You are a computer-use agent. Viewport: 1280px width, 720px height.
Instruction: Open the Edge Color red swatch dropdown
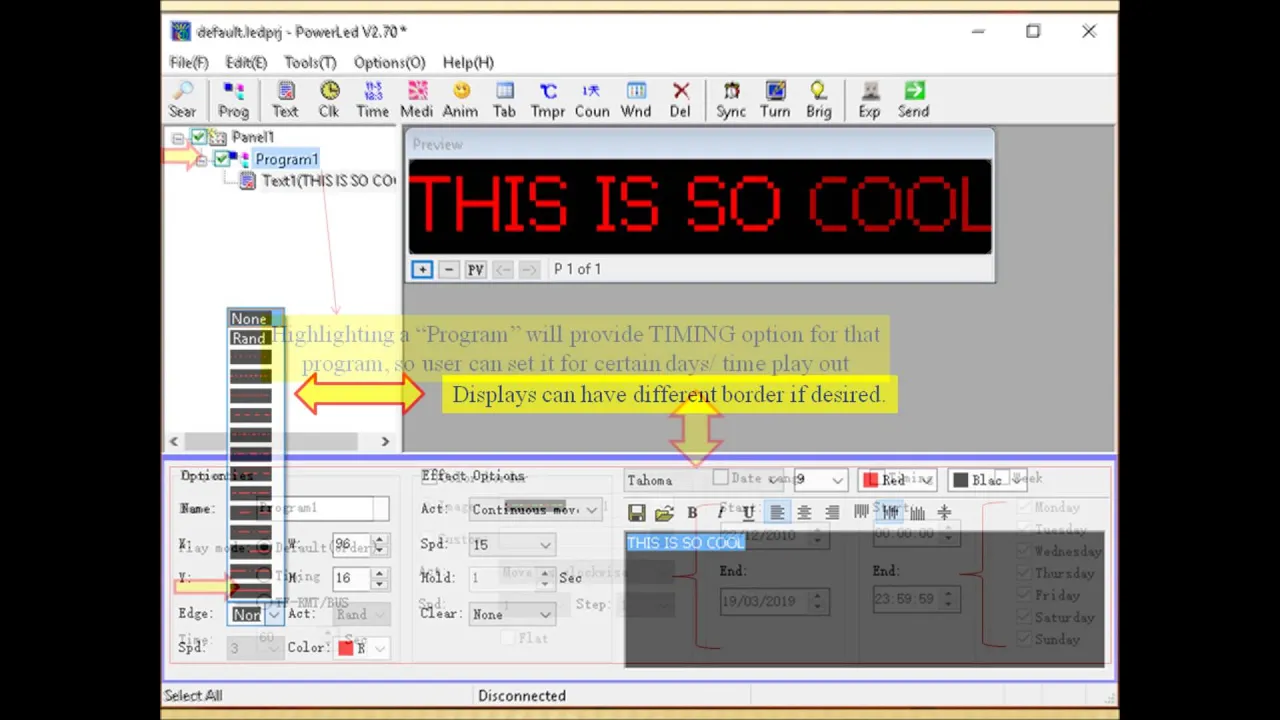(x=362, y=648)
